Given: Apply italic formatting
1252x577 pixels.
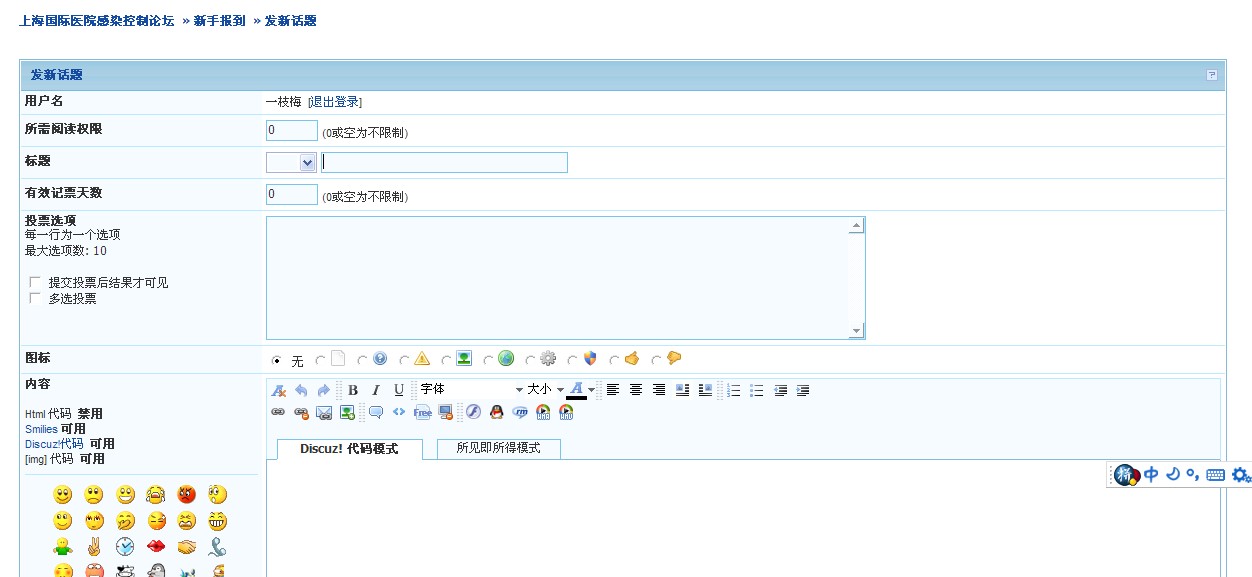Looking at the screenshot, I should (377, 389).
